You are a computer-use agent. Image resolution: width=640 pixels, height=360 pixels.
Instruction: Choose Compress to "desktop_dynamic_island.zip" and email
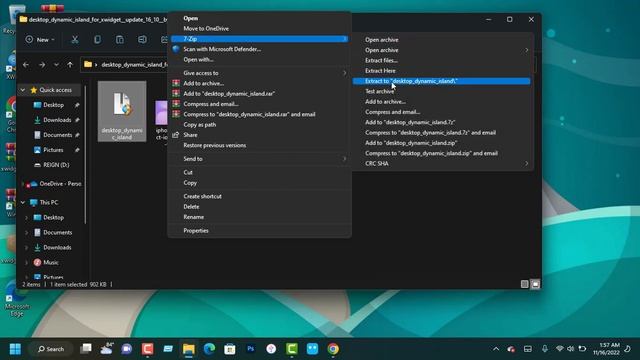pos(442,153)
